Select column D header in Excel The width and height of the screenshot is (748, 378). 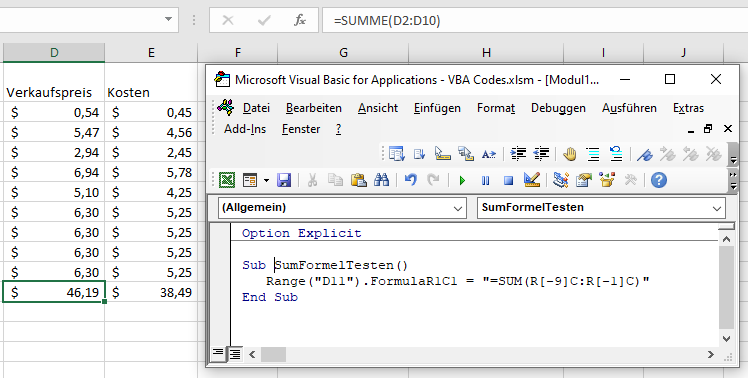54,52
